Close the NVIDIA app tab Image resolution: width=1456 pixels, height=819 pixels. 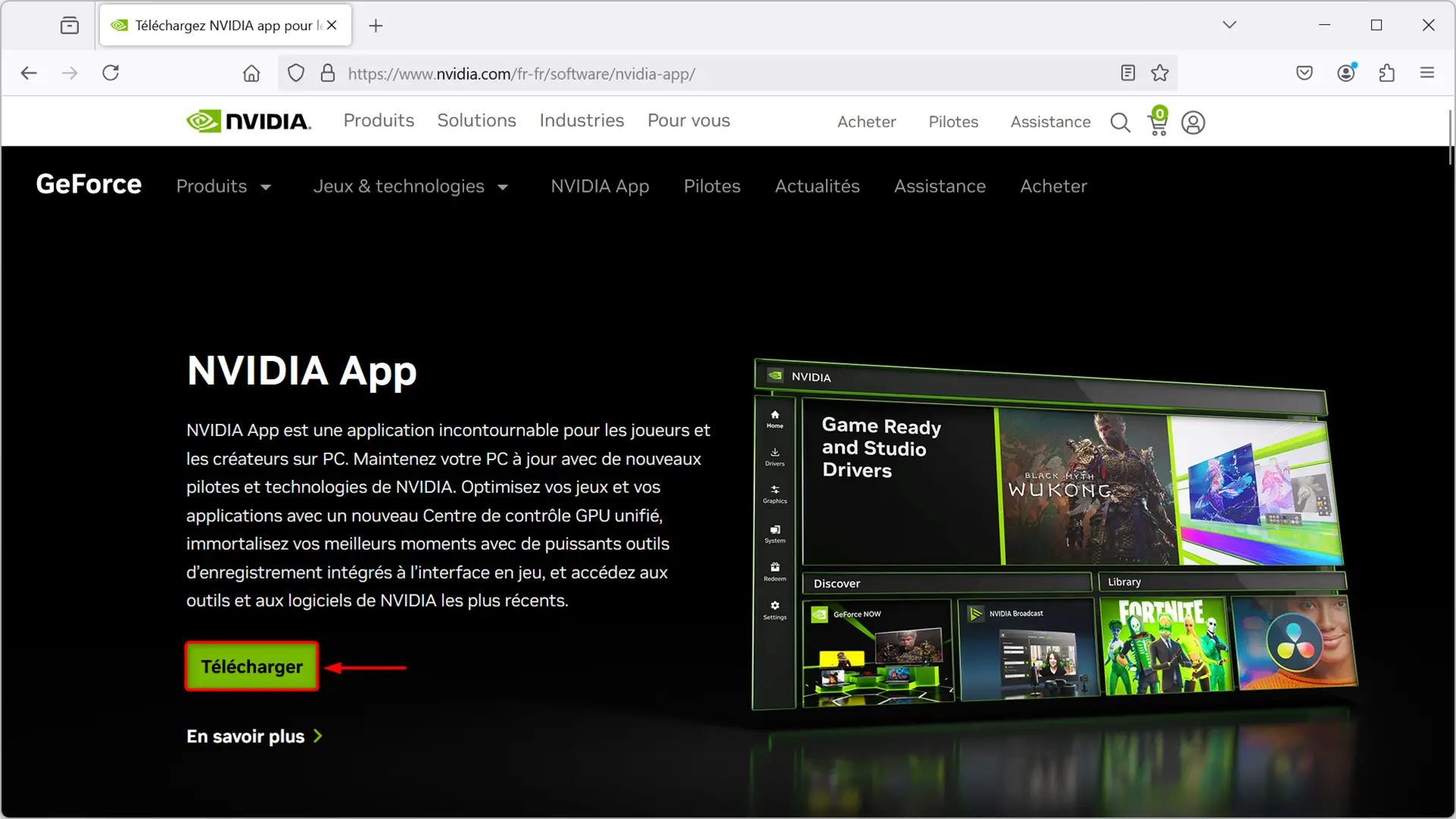[331, 25]
